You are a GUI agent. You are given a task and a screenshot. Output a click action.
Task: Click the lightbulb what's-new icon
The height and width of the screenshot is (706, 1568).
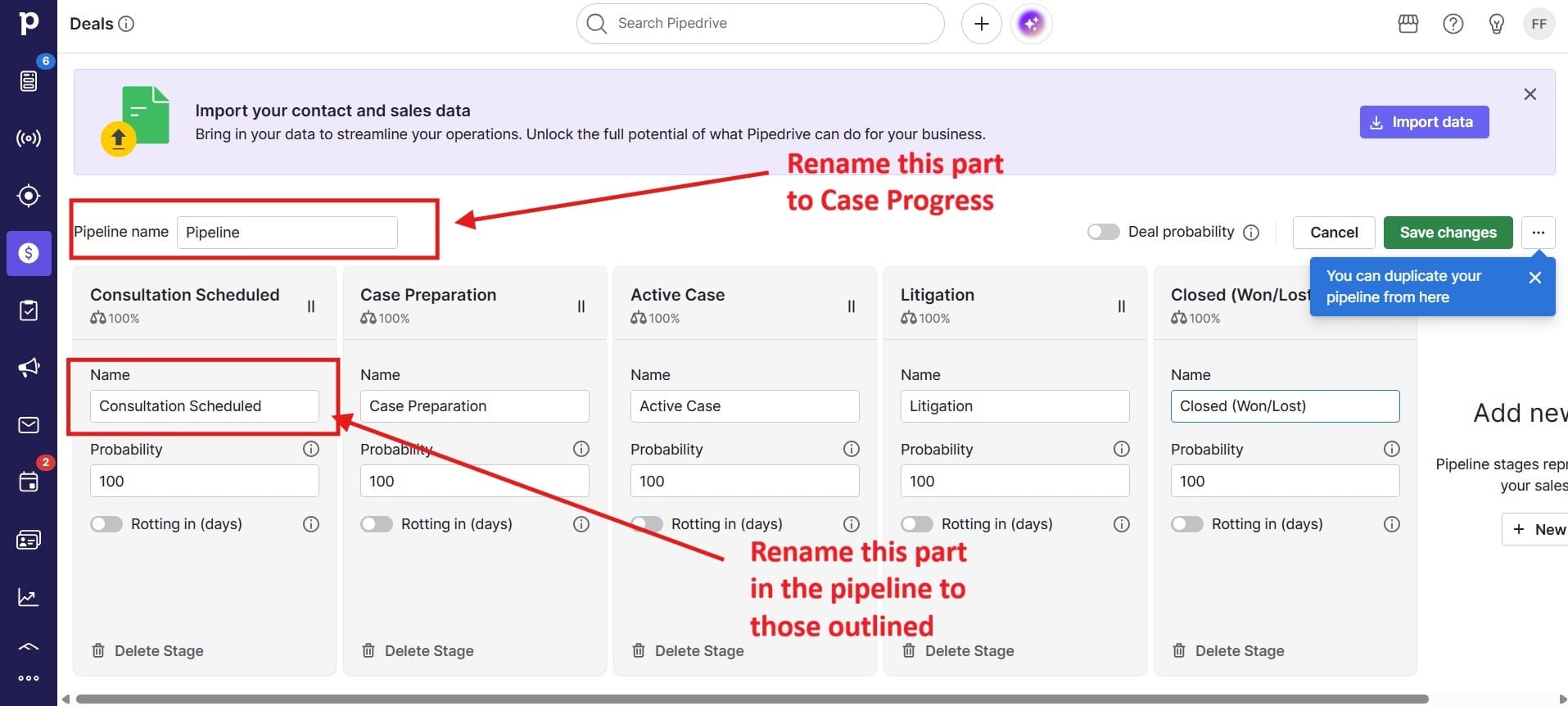[1496, 23]
